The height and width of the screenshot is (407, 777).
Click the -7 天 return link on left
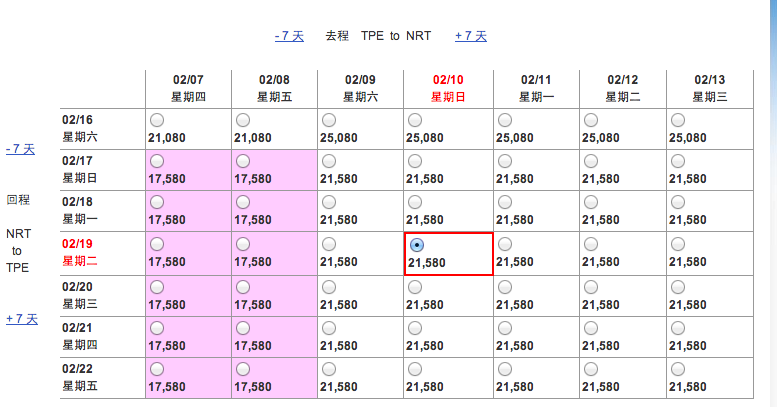[20, 149]
